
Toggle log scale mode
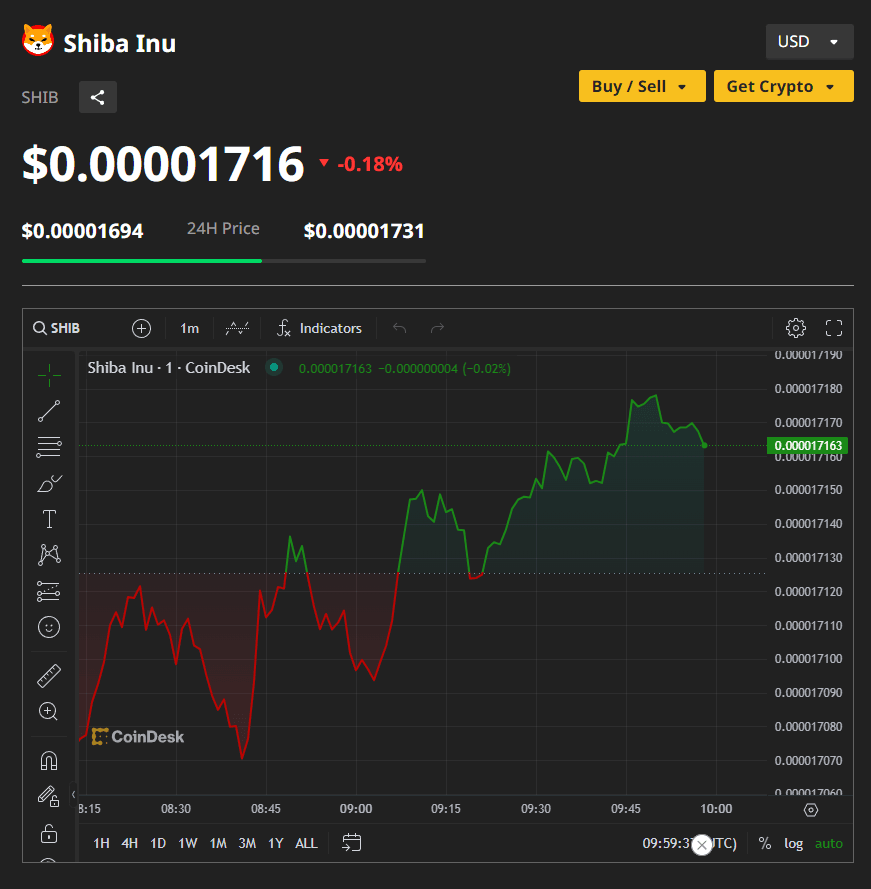point(793,843)
